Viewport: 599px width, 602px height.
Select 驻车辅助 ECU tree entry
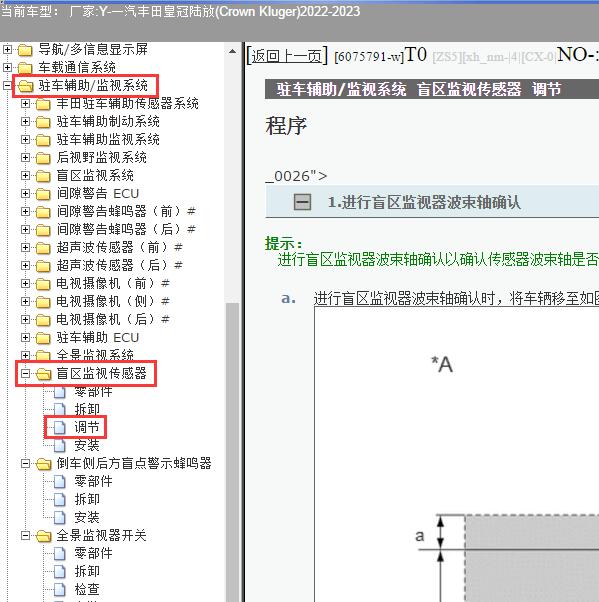coord(98,337)
